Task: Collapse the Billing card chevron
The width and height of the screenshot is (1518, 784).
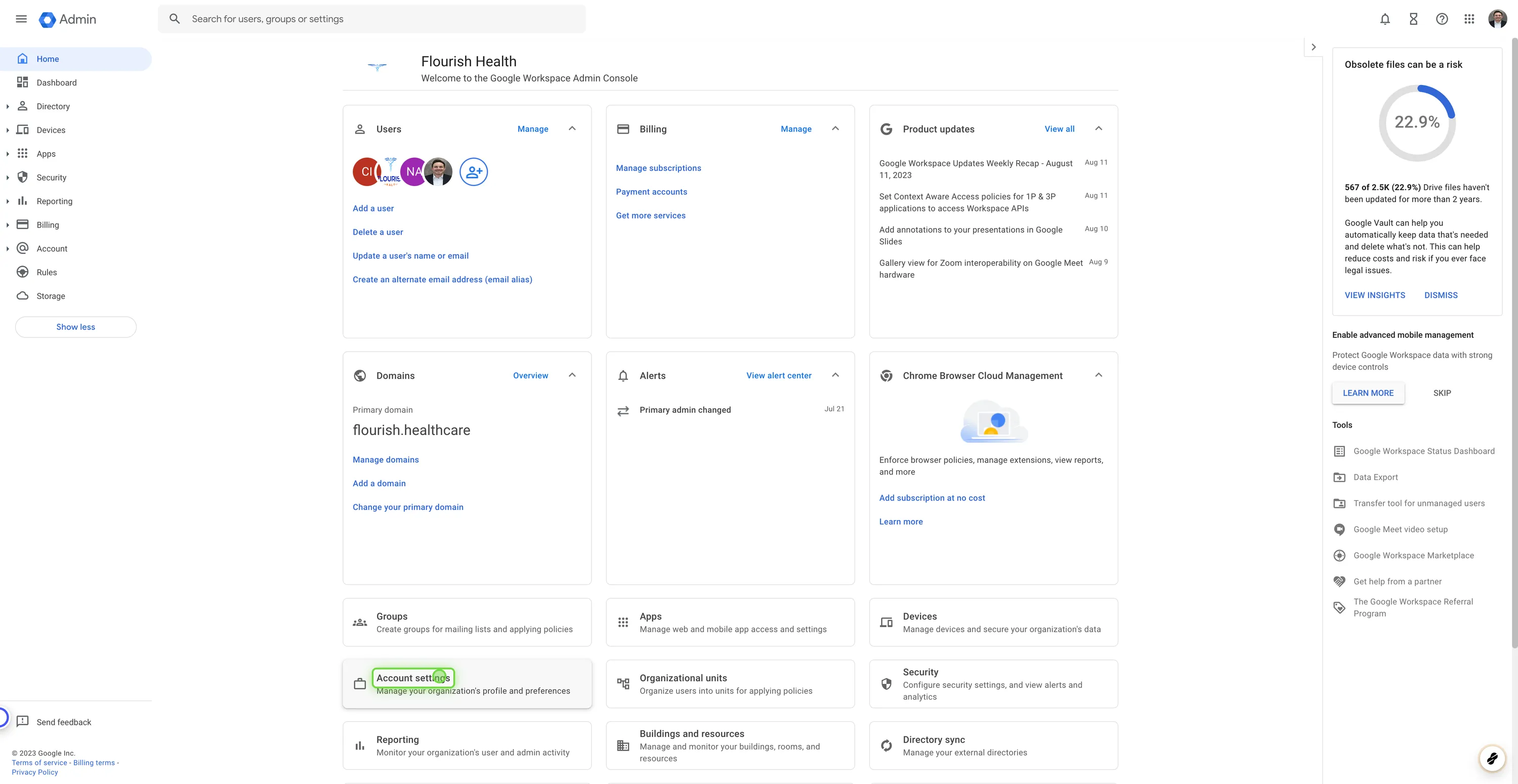Action: [x=835, y=128]
